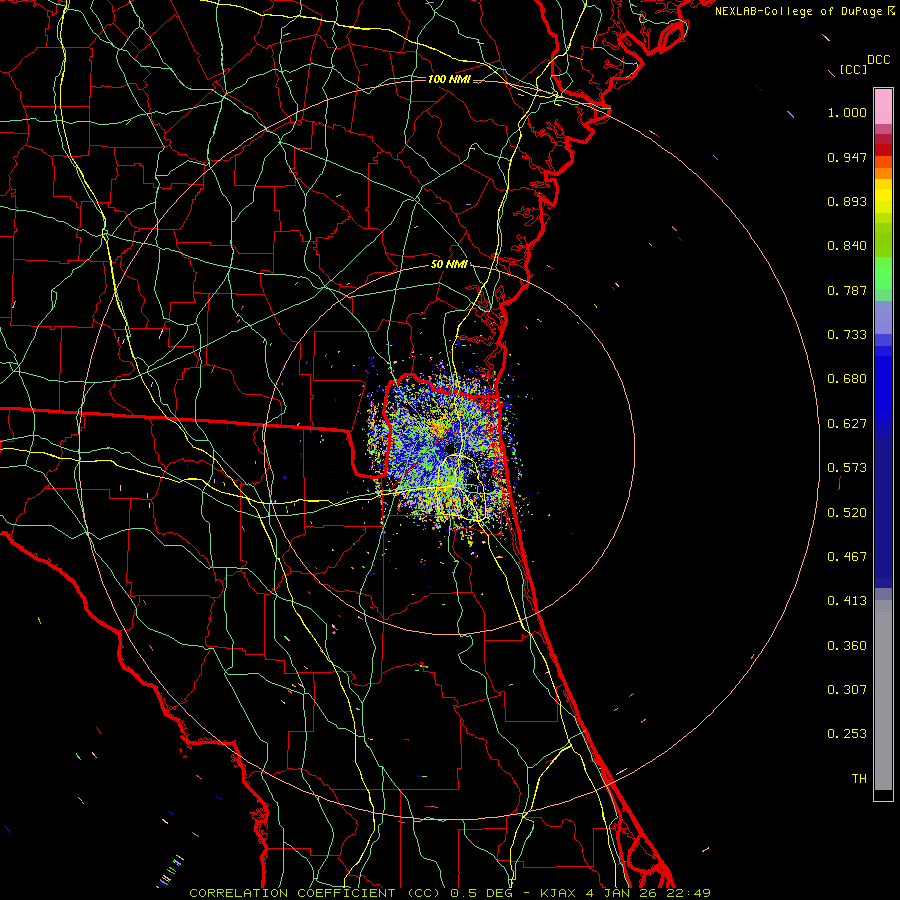Click the "0.253" color scale value

point(847,734)
